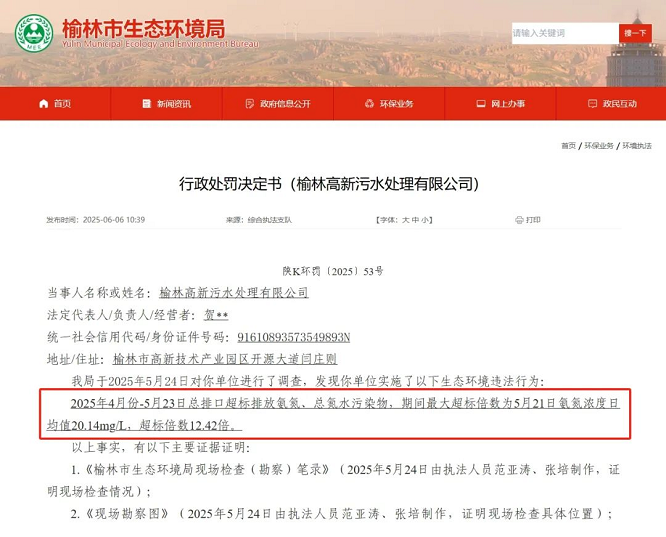
Task: Click the publish time 2025-06-06 10:39
Action: [x=114, y=220]
